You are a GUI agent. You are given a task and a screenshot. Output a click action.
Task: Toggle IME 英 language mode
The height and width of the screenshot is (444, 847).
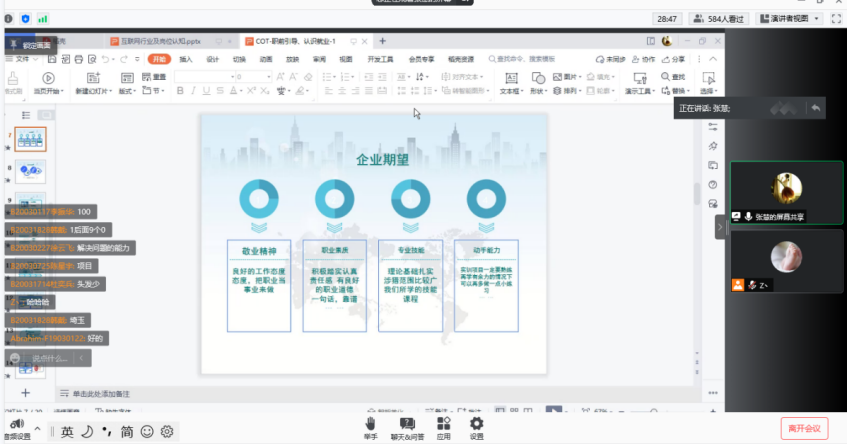click(67, 431)
